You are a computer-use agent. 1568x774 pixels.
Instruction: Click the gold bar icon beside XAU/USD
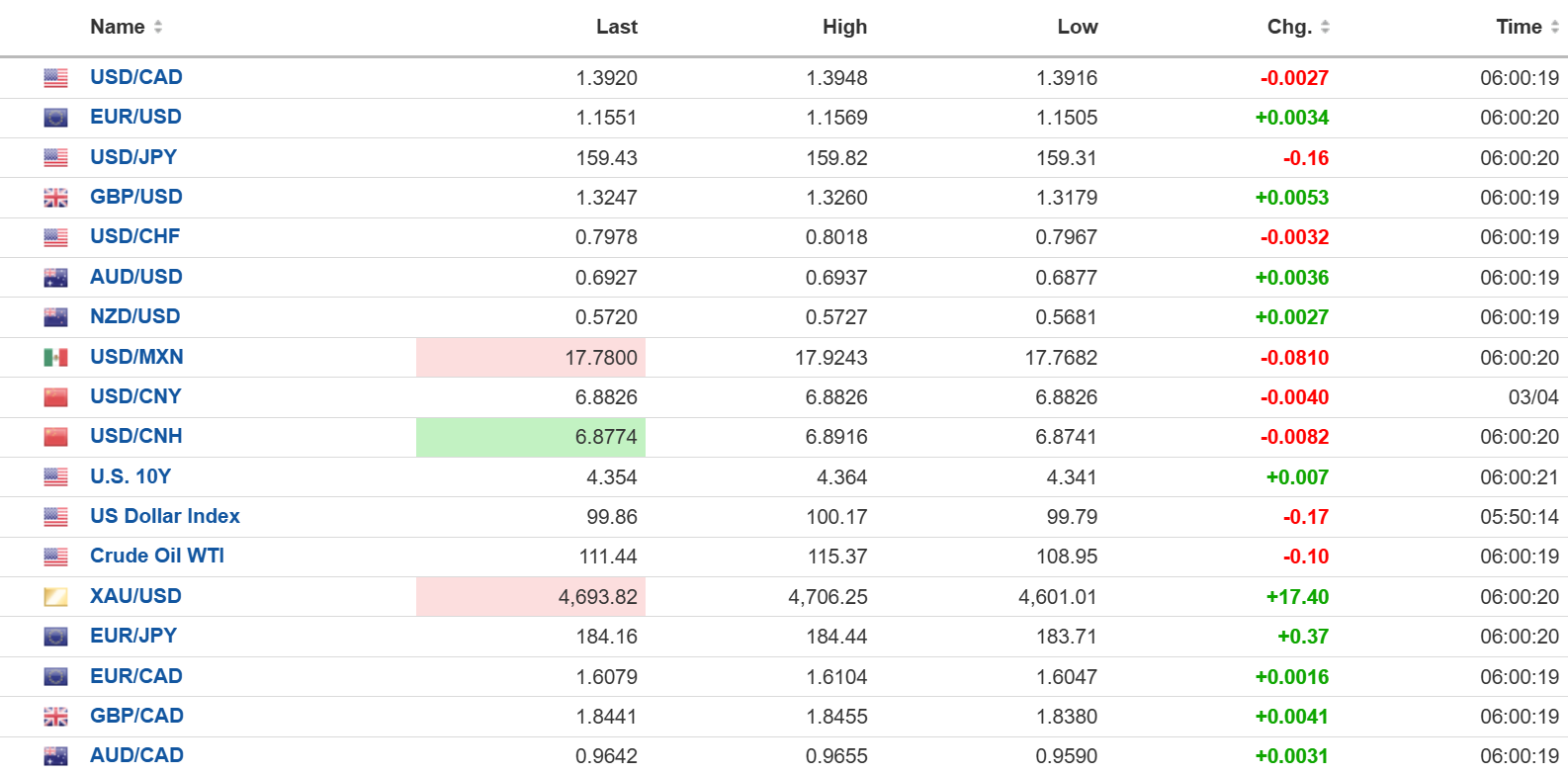(56, 597)
